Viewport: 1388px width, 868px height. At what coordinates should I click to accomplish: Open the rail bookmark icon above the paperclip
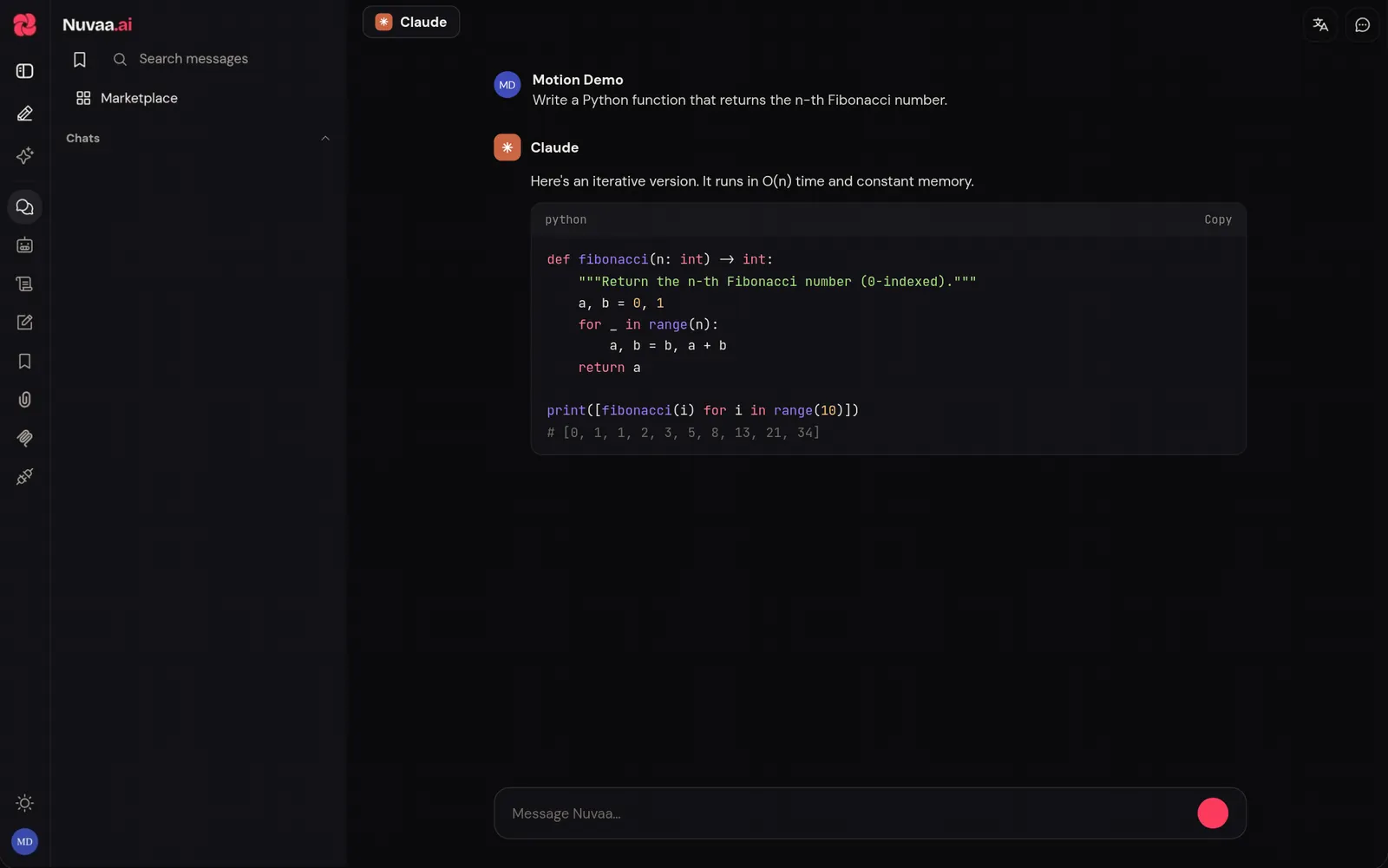[25, 361]
